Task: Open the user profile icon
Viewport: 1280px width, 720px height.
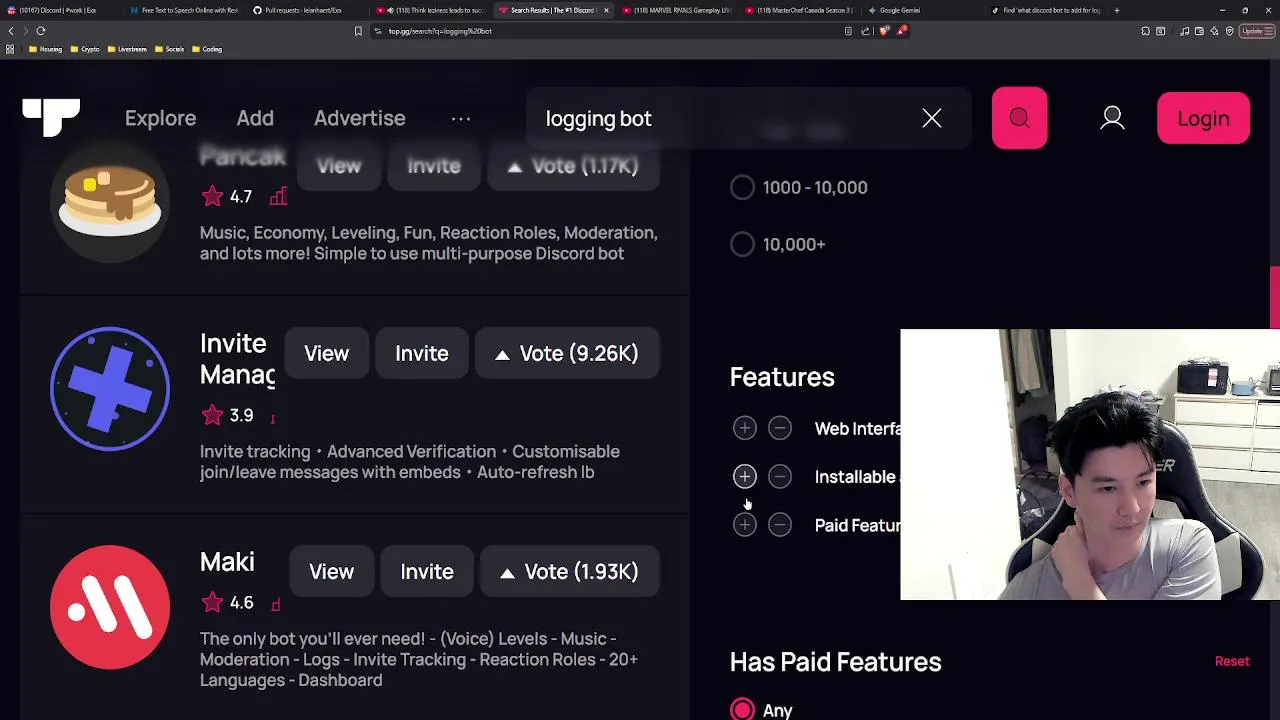Action: point(1112,118)
